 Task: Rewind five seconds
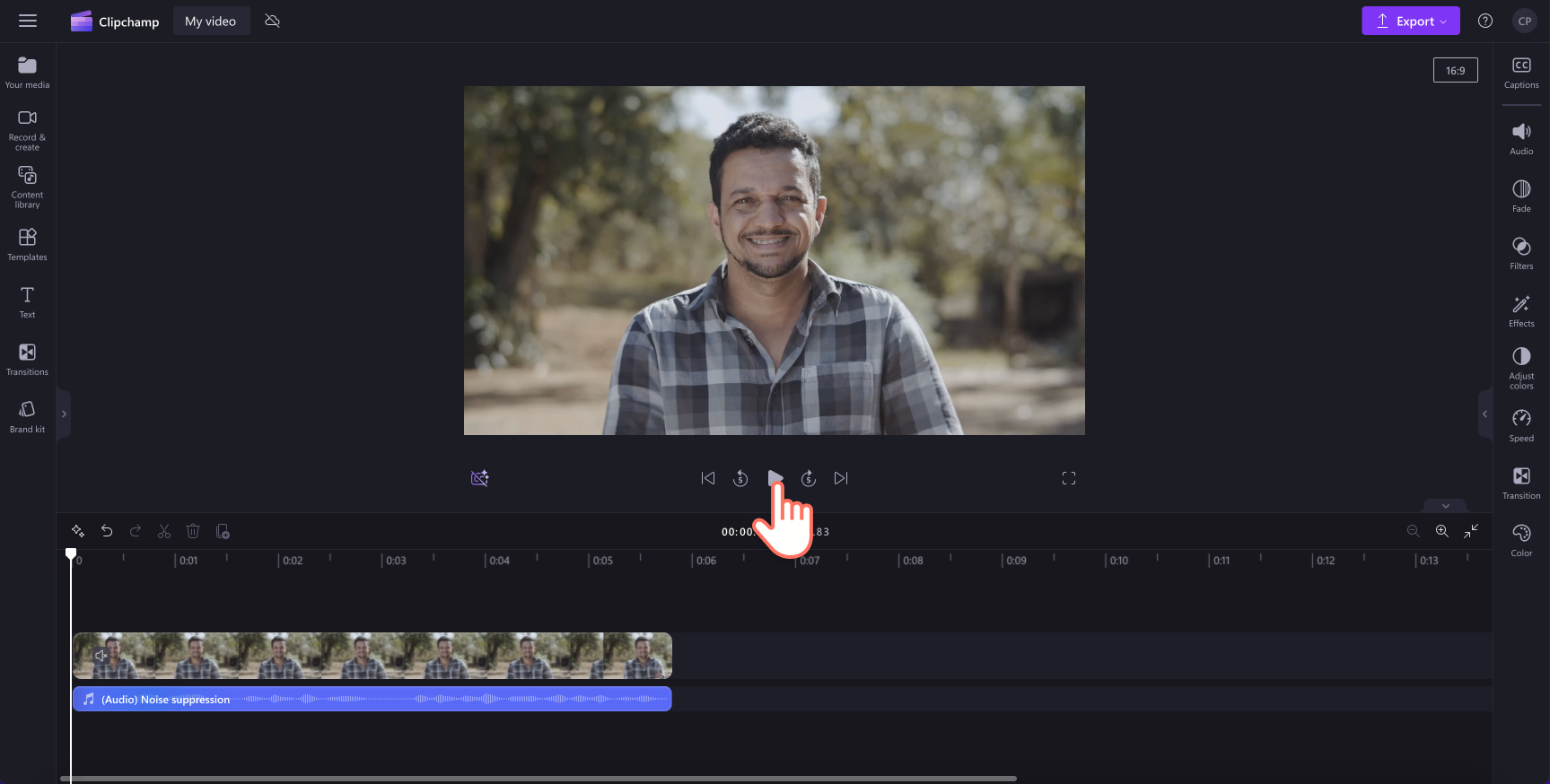coord(740,478)
